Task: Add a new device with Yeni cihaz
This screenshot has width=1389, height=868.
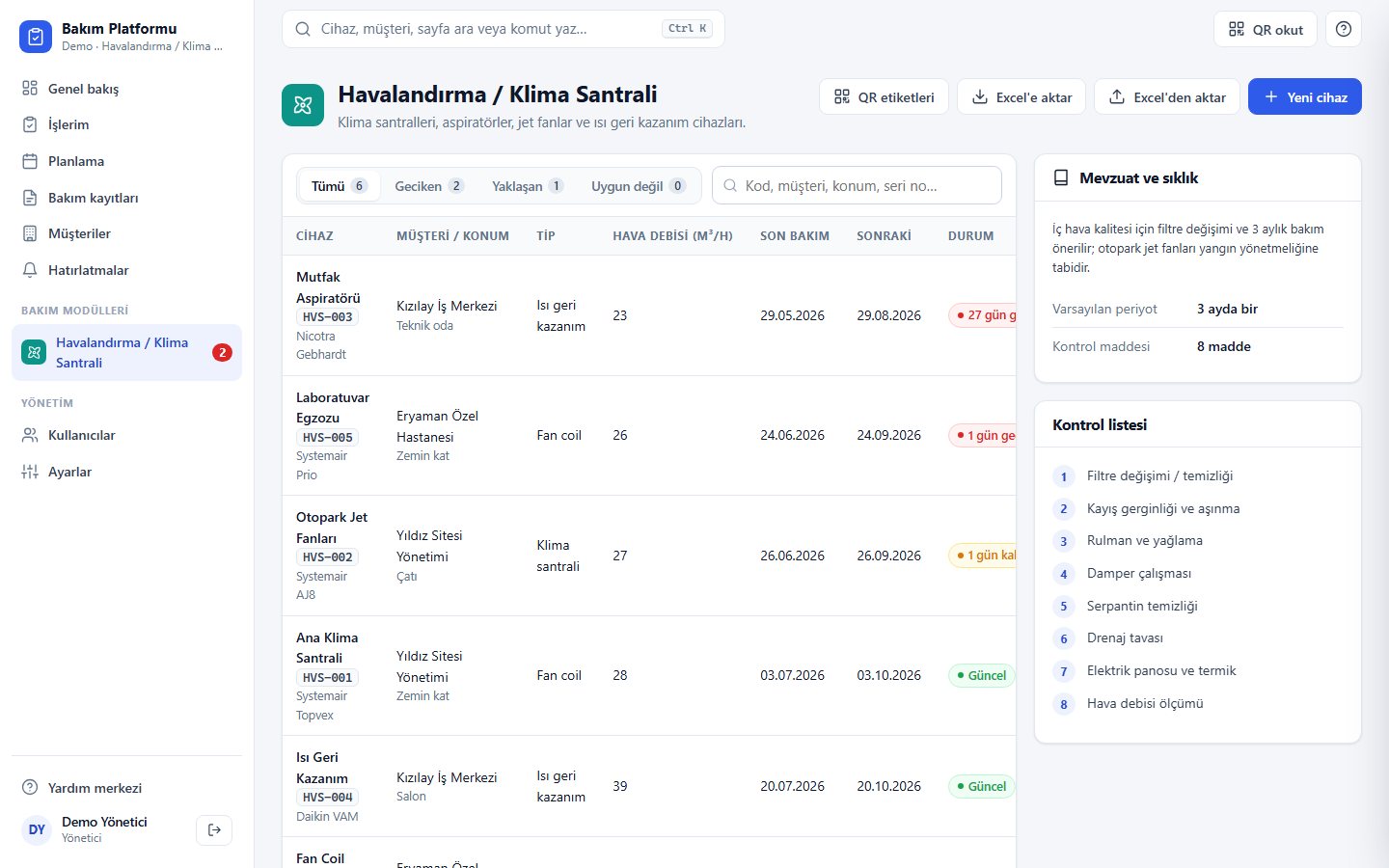Action: click(1305, 96)
